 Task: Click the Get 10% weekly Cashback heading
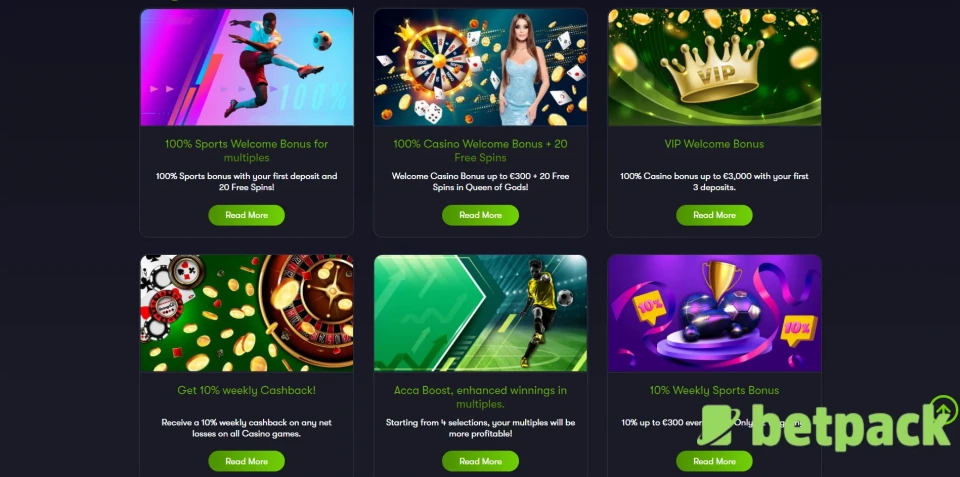pyautogui.click(x=246, y=390)
